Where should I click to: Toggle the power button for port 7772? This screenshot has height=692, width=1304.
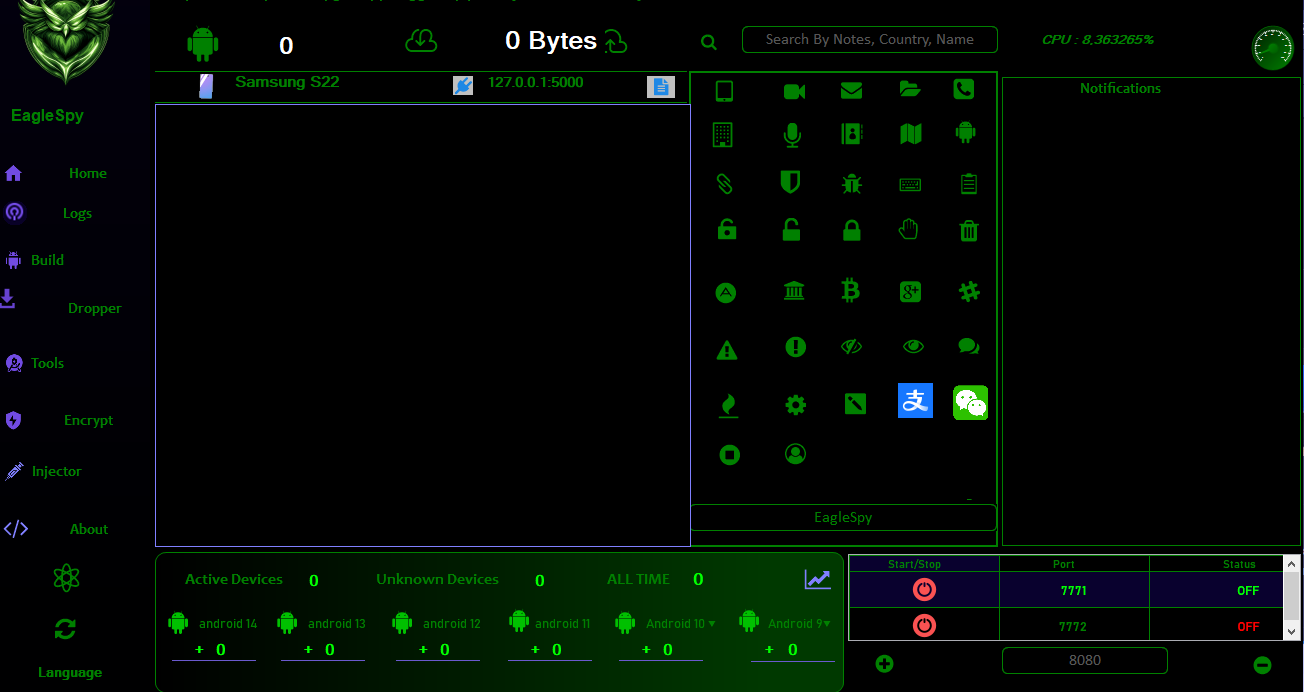click(925, 626)
